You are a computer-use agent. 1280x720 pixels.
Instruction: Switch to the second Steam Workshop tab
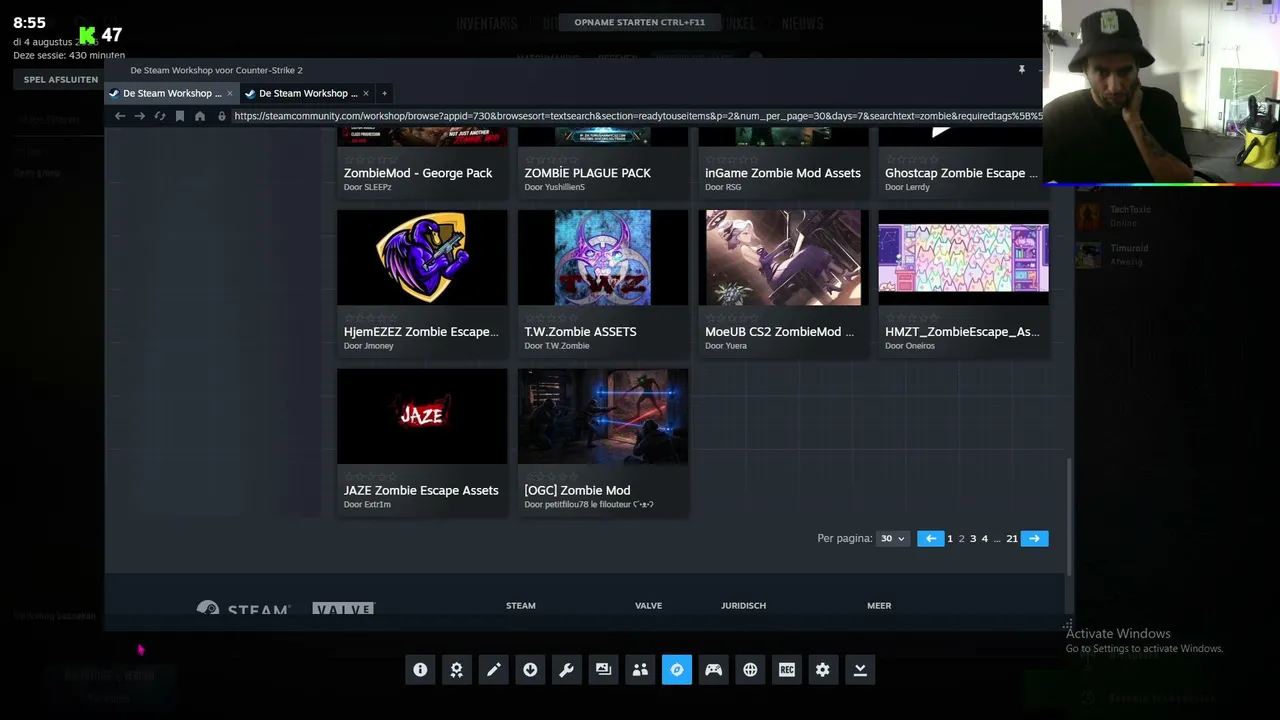(307, 93)
